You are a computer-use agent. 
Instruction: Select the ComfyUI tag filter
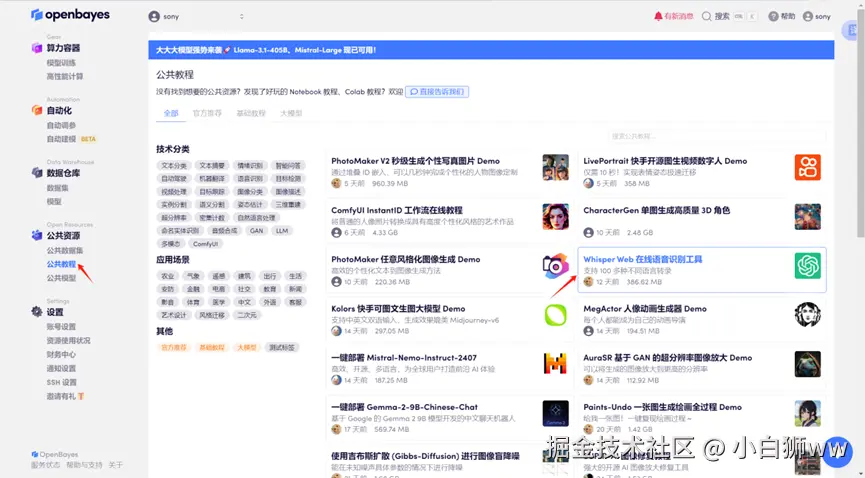pyautogui.click(x=205, y=244)
